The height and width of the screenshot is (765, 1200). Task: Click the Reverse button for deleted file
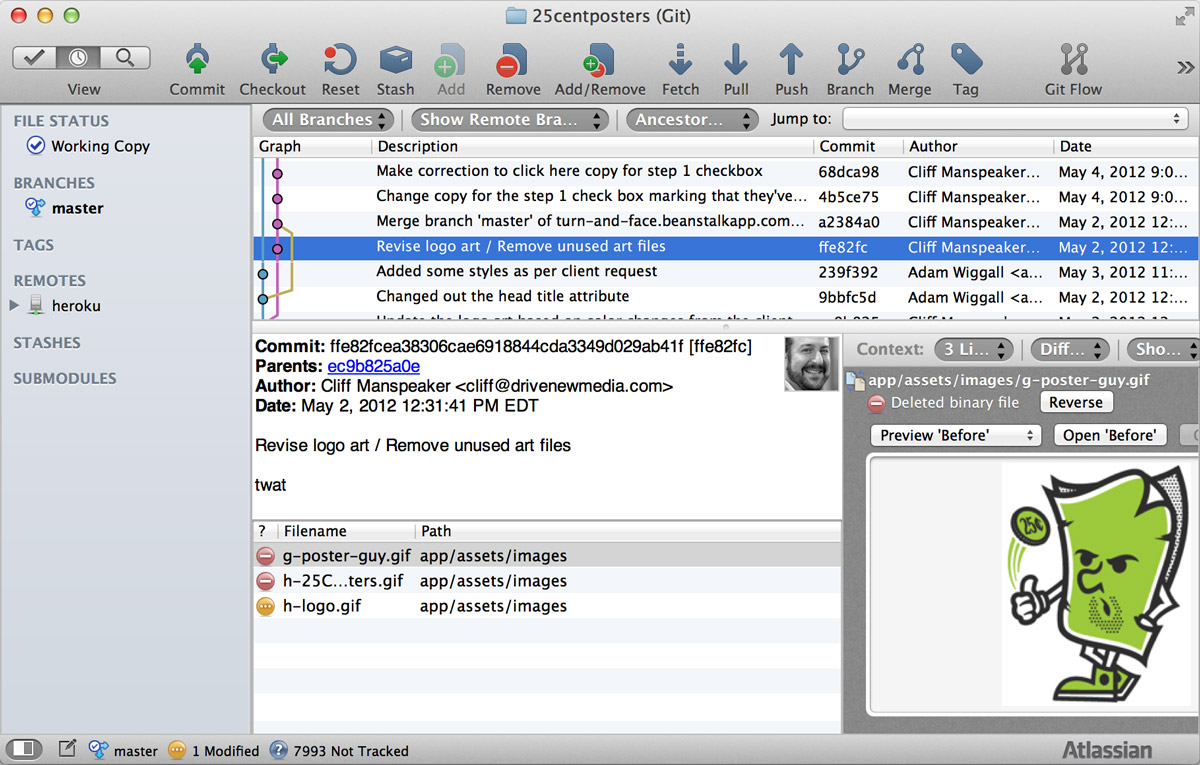(1076, 402)
